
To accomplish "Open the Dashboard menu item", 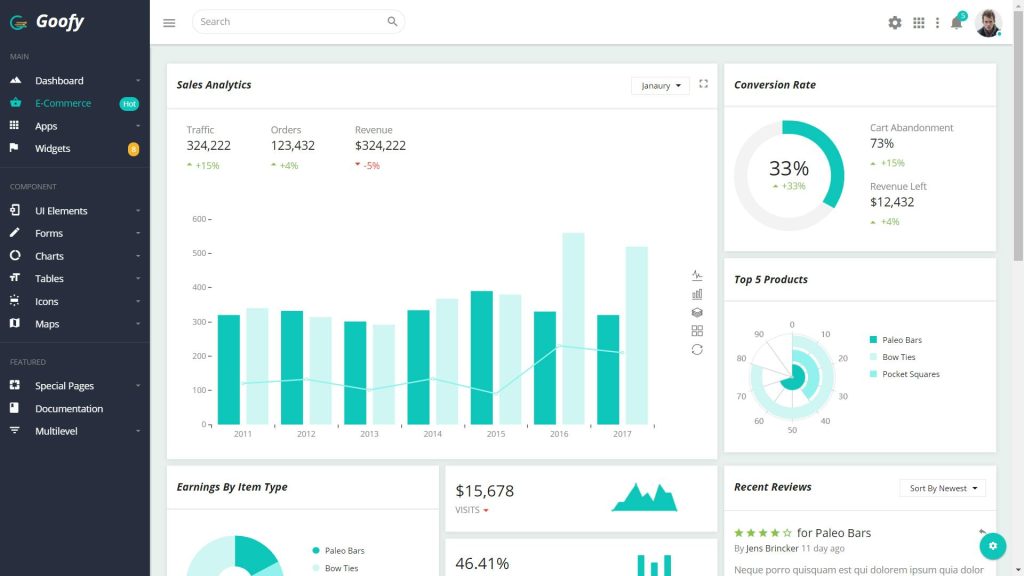I will (60, 80).
